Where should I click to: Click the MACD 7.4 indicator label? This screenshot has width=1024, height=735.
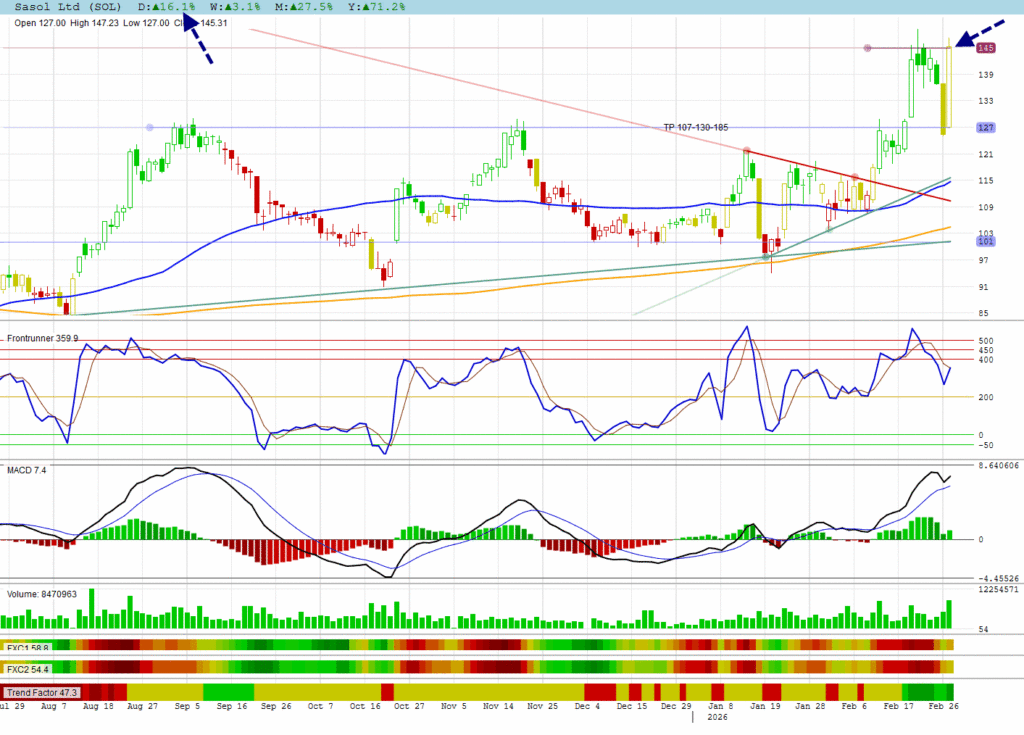[27, 469]
